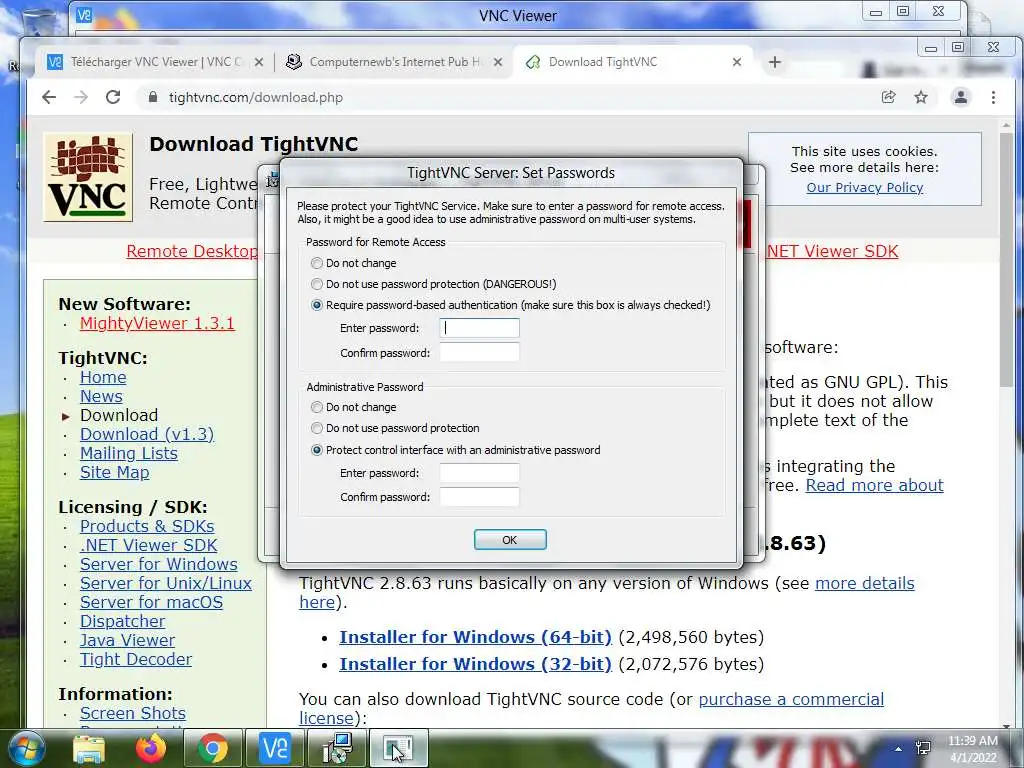Open 'Read more about' link
1024x768 pixels.
tap(874, 485)
